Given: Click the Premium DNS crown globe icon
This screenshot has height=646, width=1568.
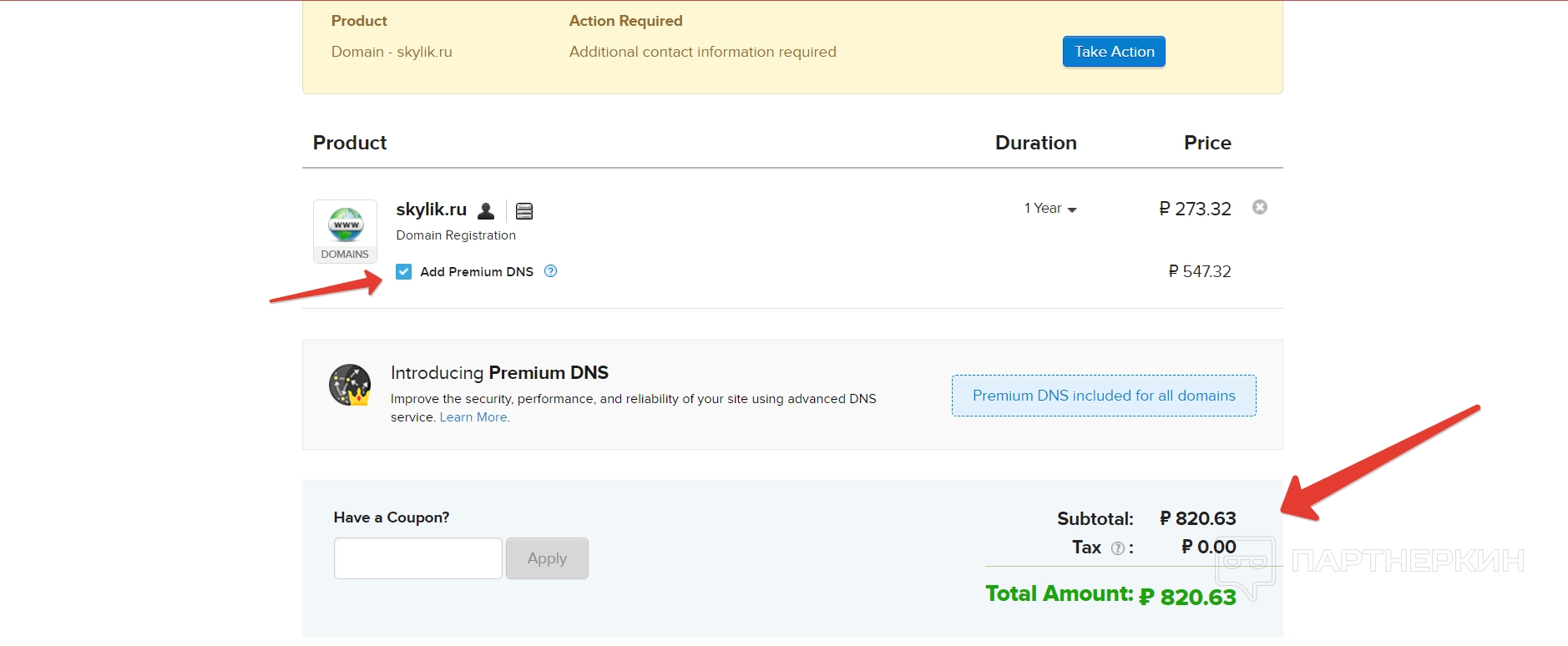Looking at the screenshot, I should [x=350, y=386].
